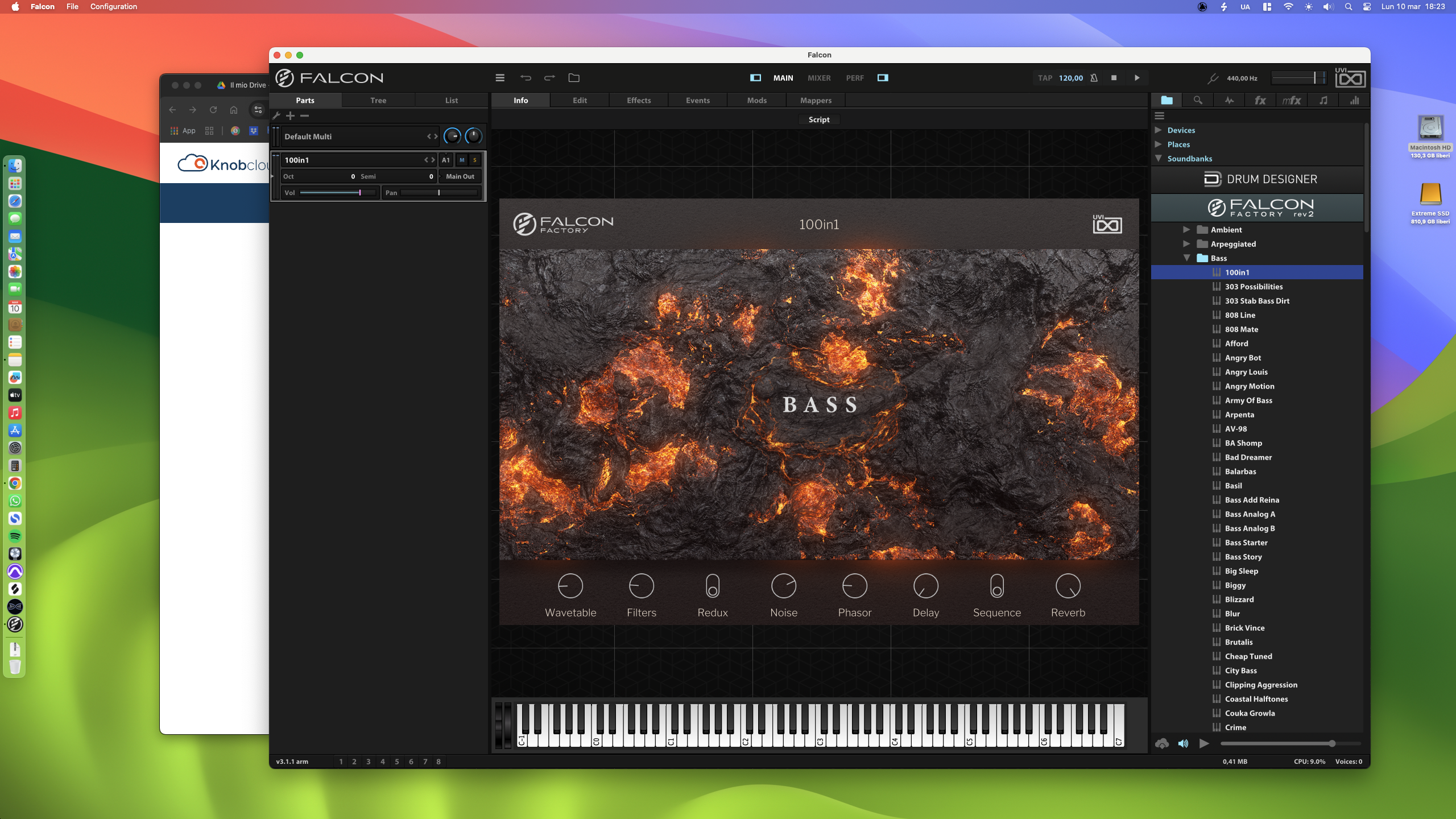This screenshot has width=1456, height=819.
Task: Click the Oct value field
Action: (318, 176)
